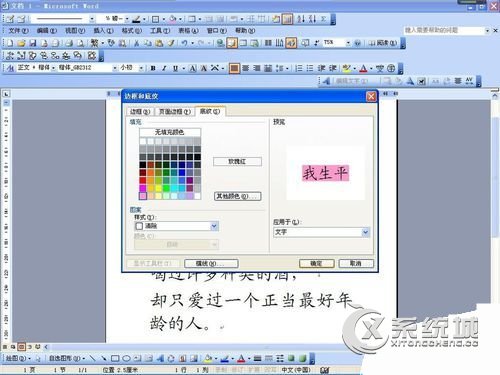Open the 自选图形 AutoShapes dropdown
The width and height of the screenshot is (500, 375).
pos(67,358)
